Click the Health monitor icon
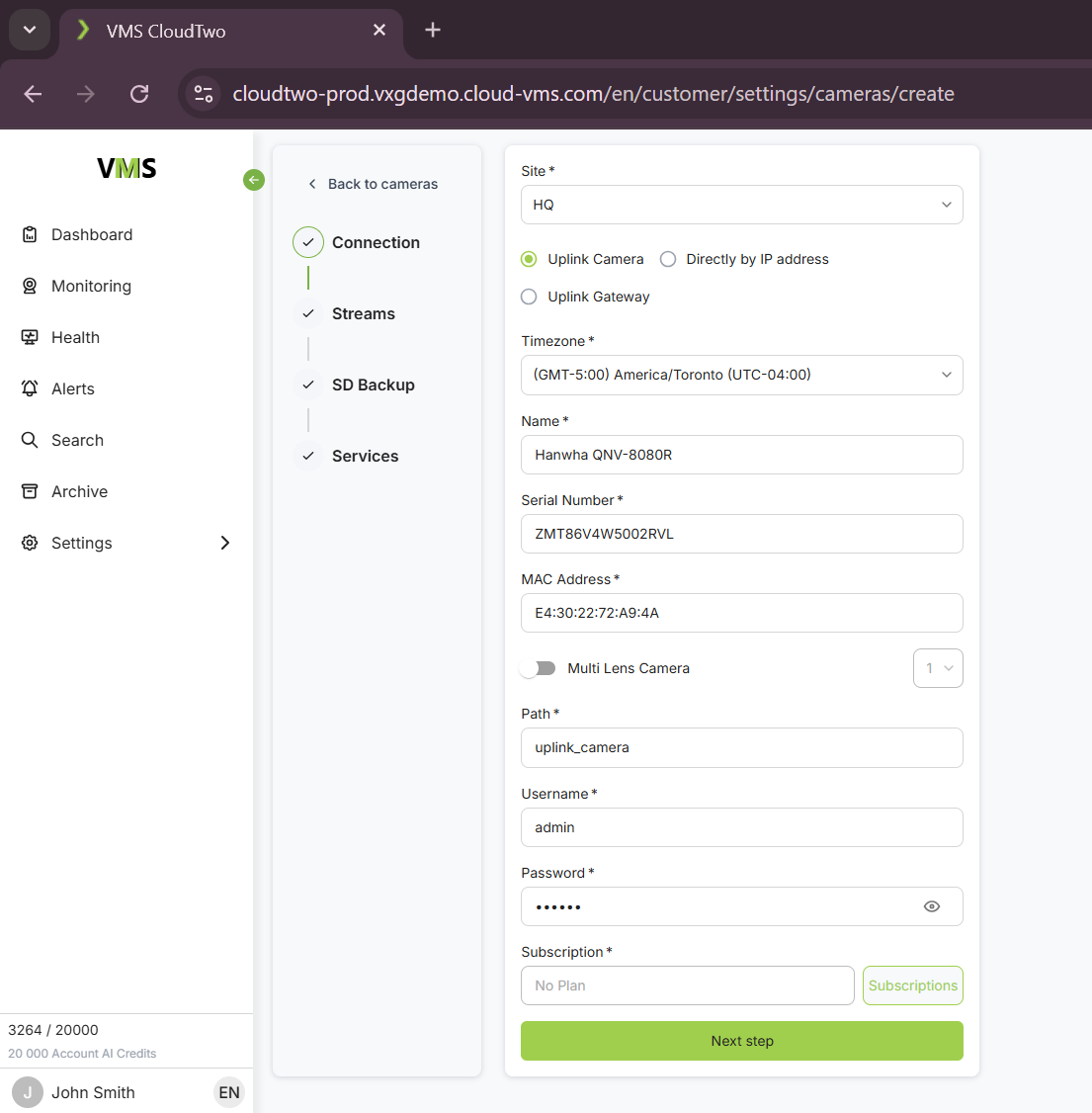Image resolution: width=1092 pixels, height=1113 pixels. click(x=30, y=337)
